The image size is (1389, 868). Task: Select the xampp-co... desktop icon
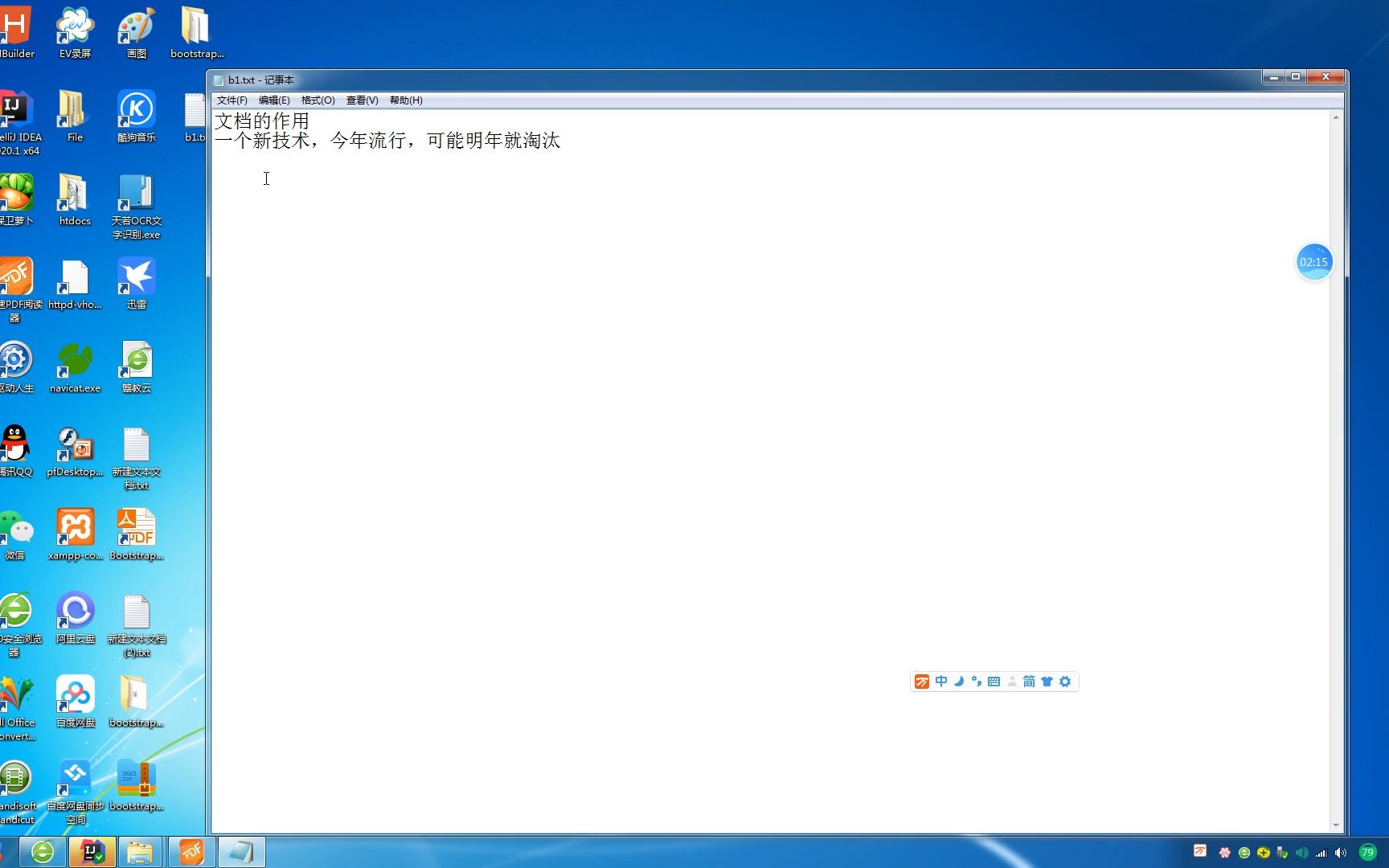(75, 534)
